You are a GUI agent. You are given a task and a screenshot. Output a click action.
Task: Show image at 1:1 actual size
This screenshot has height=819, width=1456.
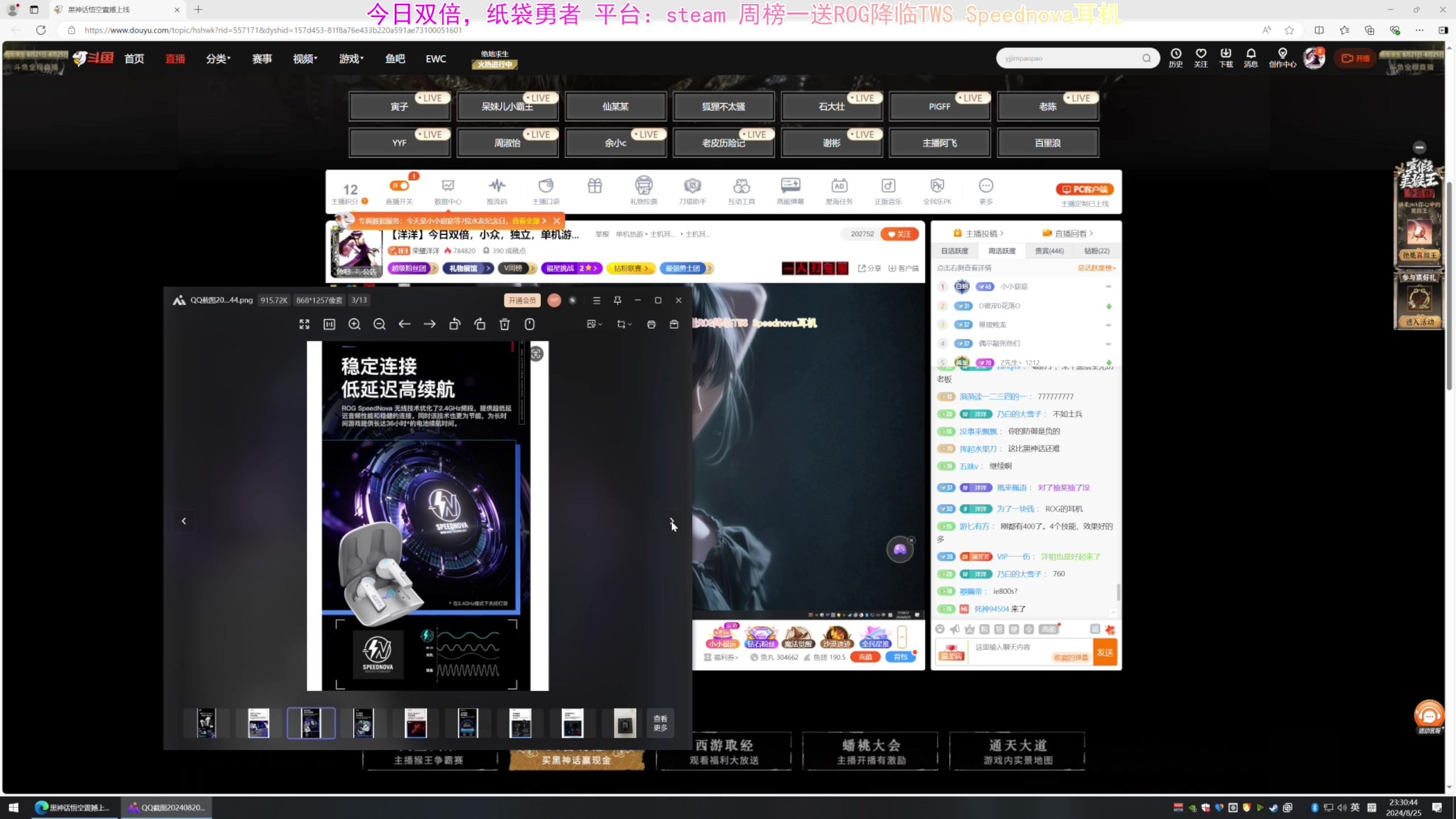click(x=329, y=324)
